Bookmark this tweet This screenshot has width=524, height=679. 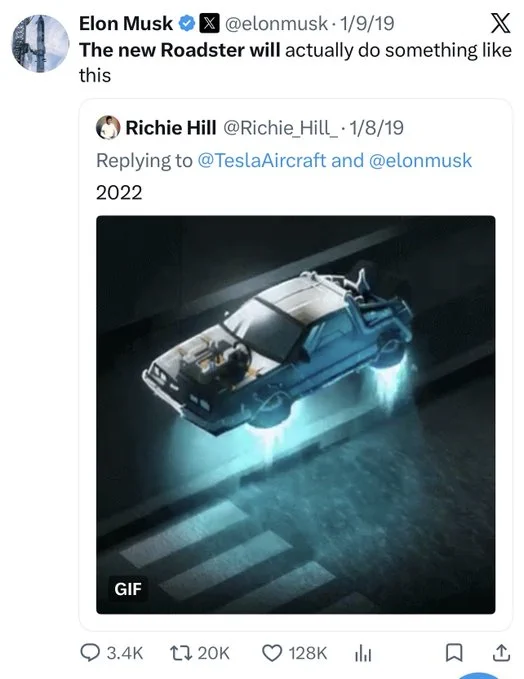point(454,653)
